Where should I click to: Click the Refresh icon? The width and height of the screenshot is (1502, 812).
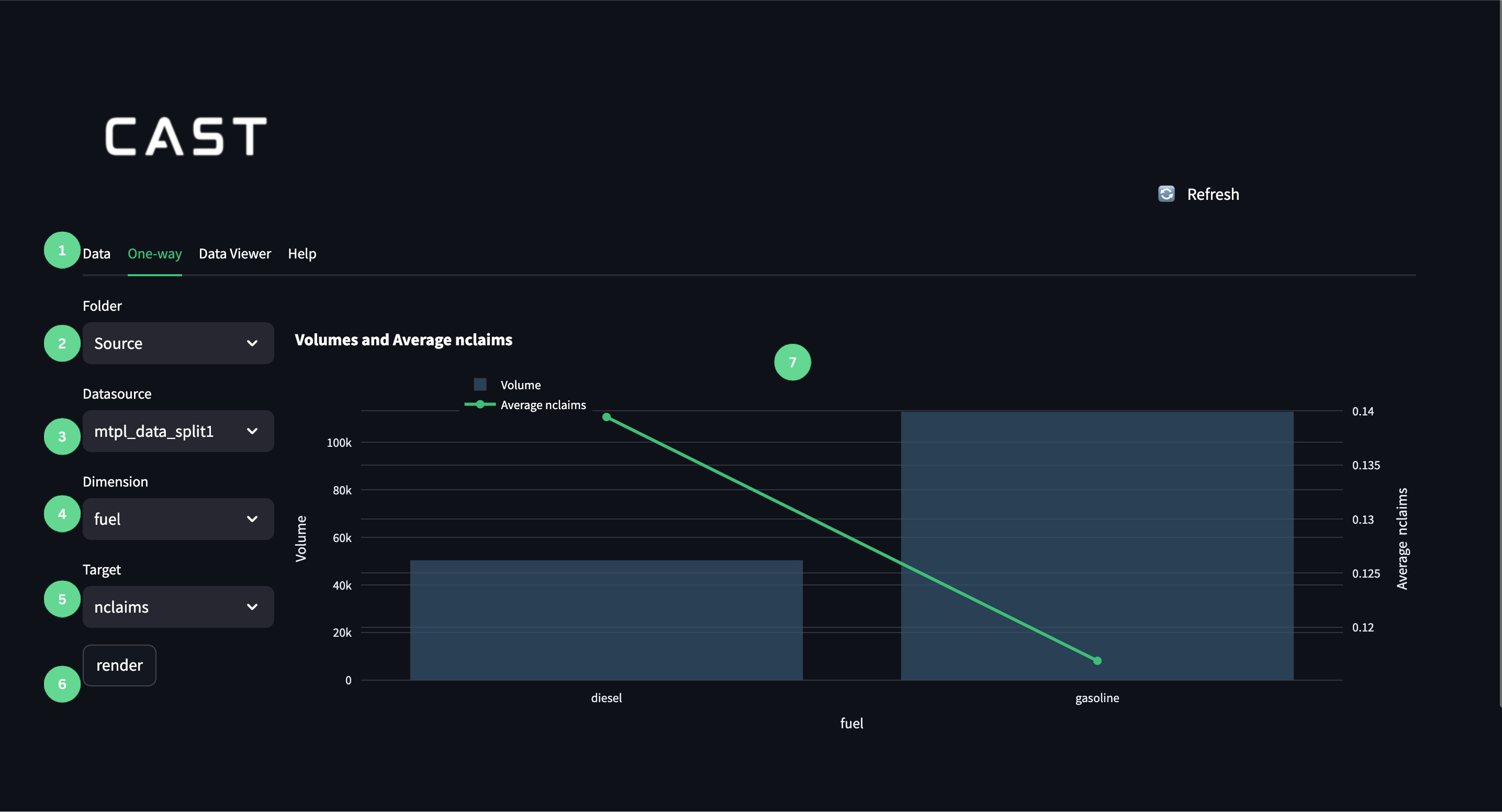1166,194
